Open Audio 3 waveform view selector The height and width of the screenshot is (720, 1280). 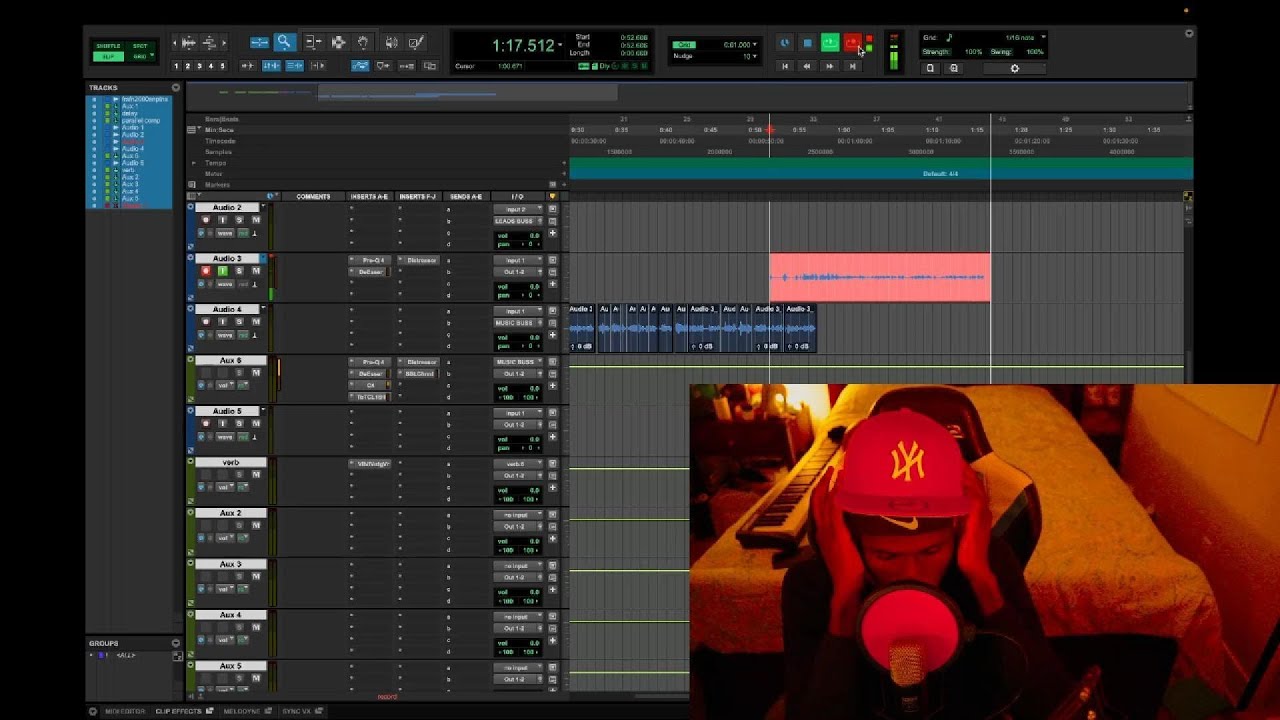click(226, 284)
